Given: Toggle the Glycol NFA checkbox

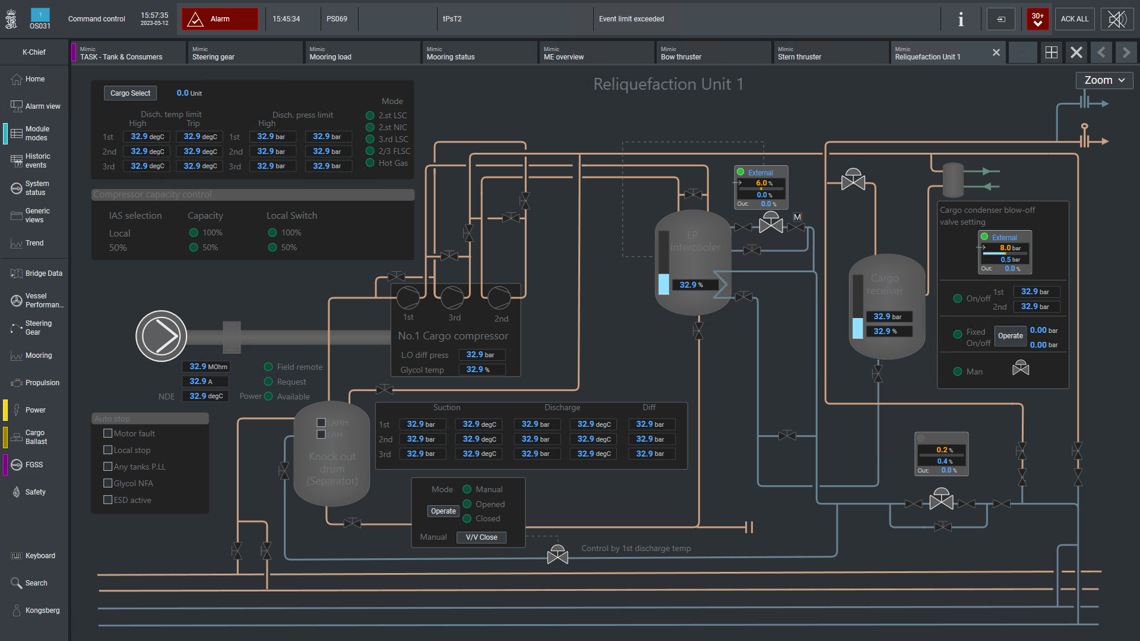Looking at the screenshot, I should (x=108, y=483).
